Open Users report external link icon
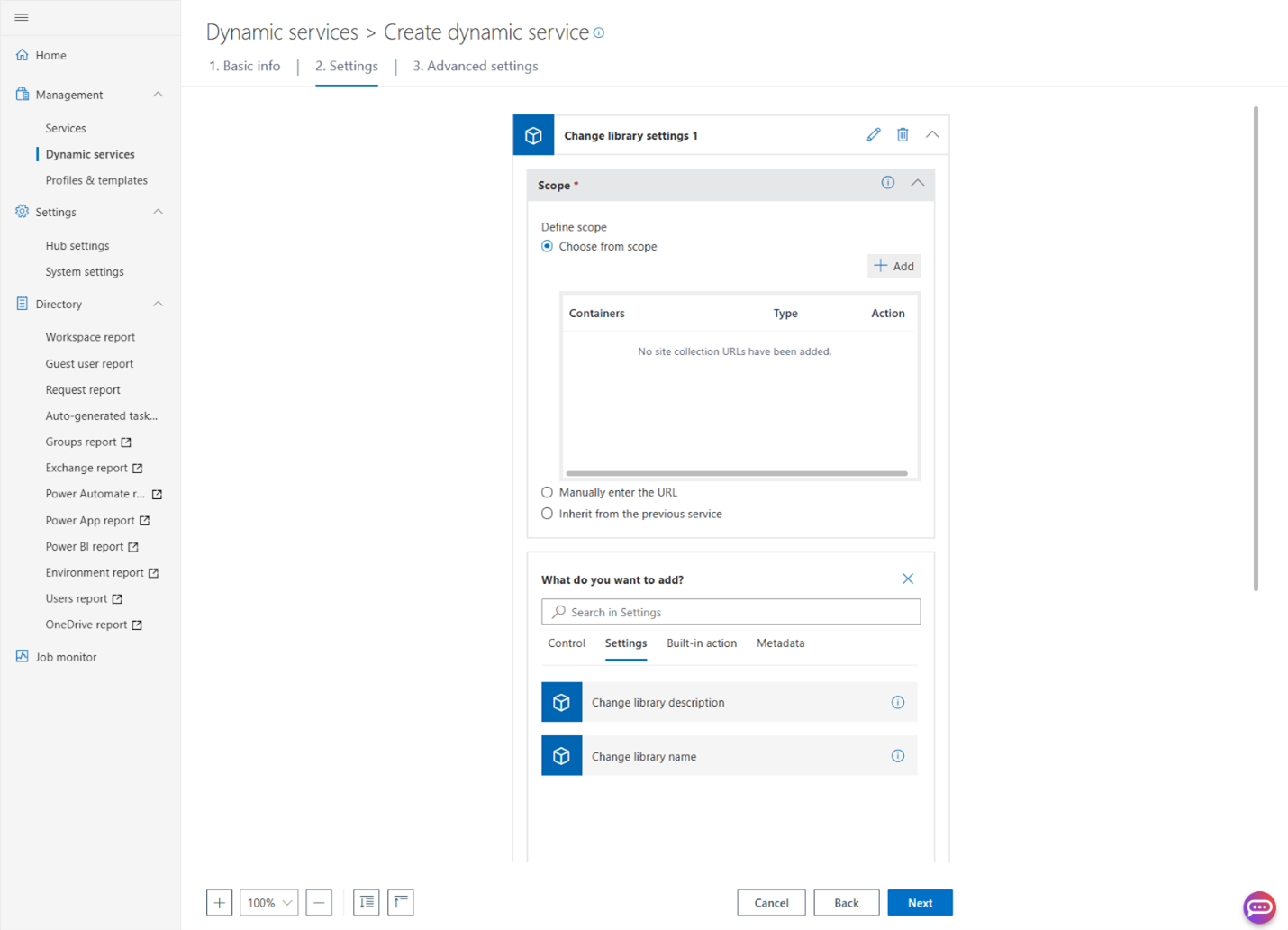 click(x=117, y=599)
